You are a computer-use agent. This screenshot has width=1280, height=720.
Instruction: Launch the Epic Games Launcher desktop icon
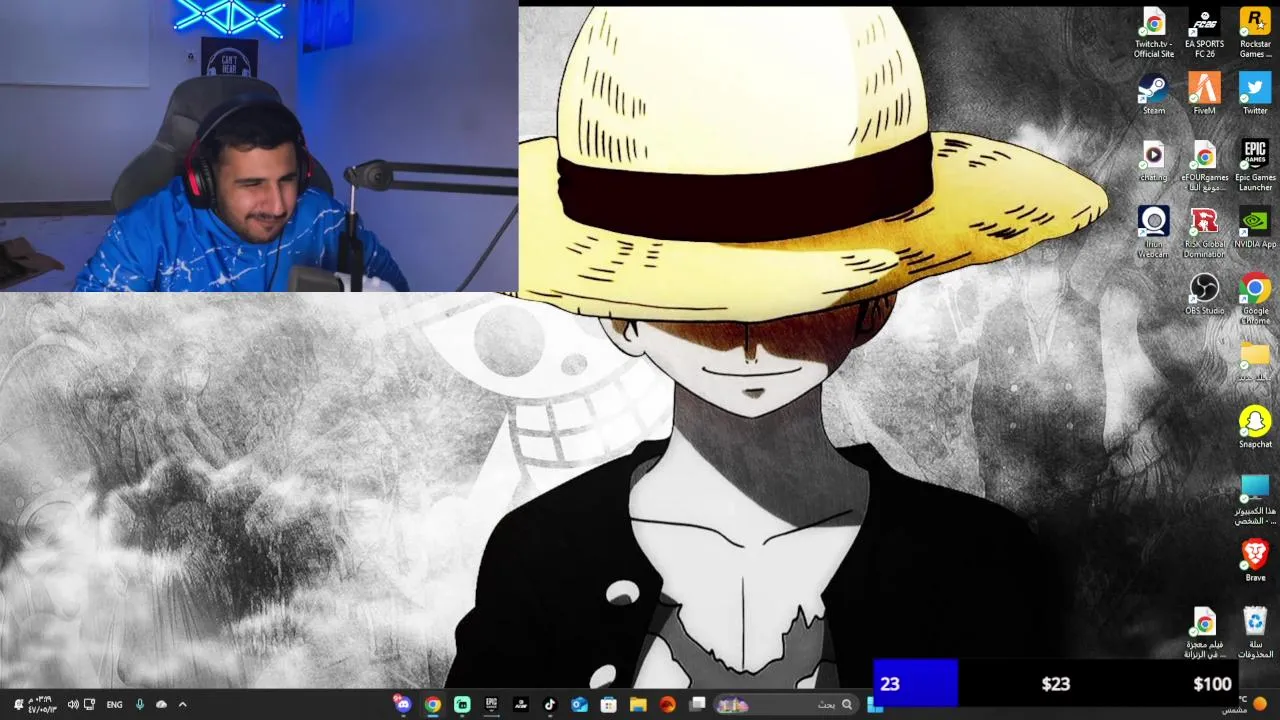1255,166
